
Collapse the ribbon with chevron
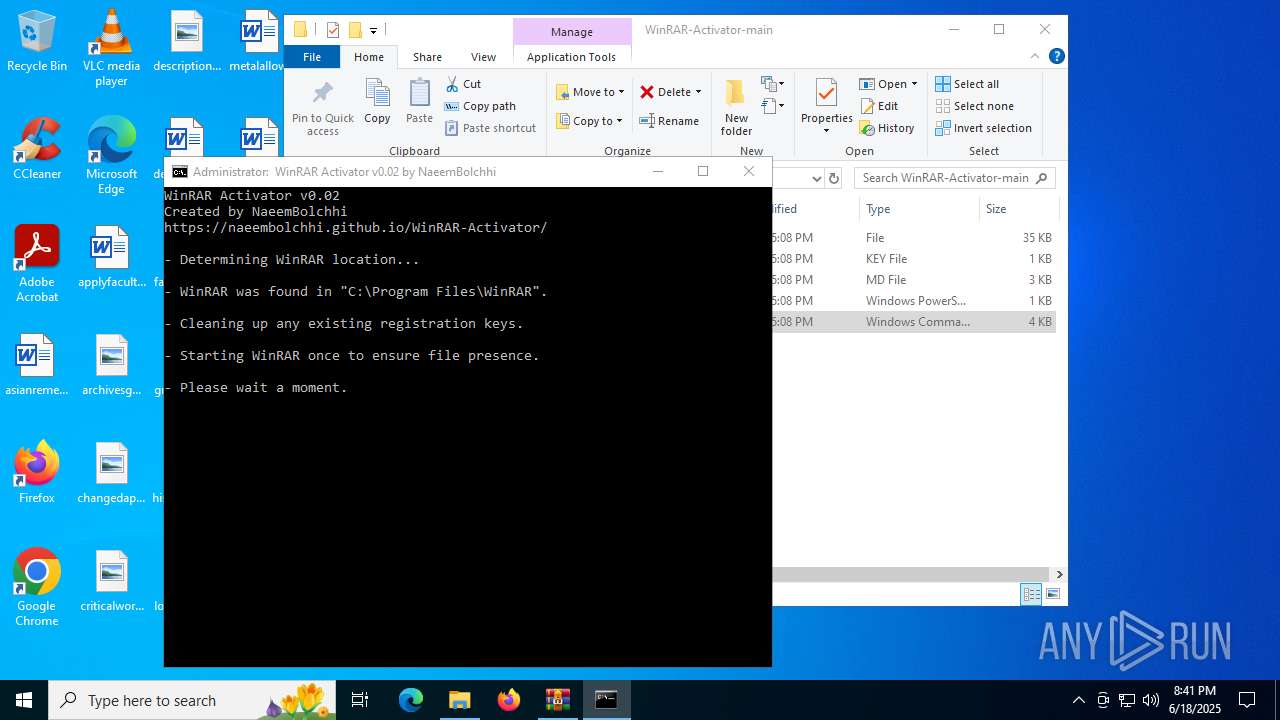pos(1035,57)
